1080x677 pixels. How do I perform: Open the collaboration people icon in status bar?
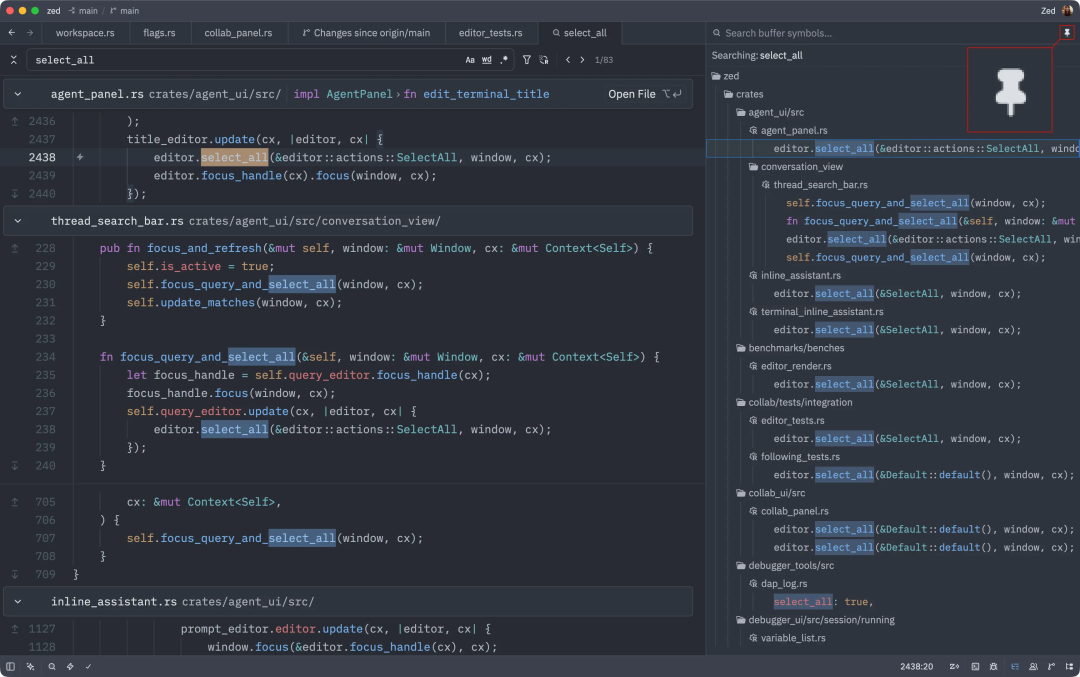pos(1033,666)
